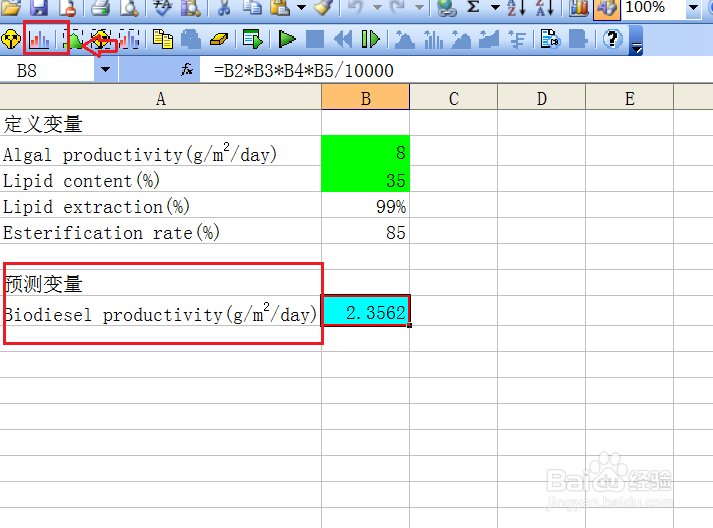Click the Clear Data eraser icon
Screen dimensions: 713x528
point(219,40)
